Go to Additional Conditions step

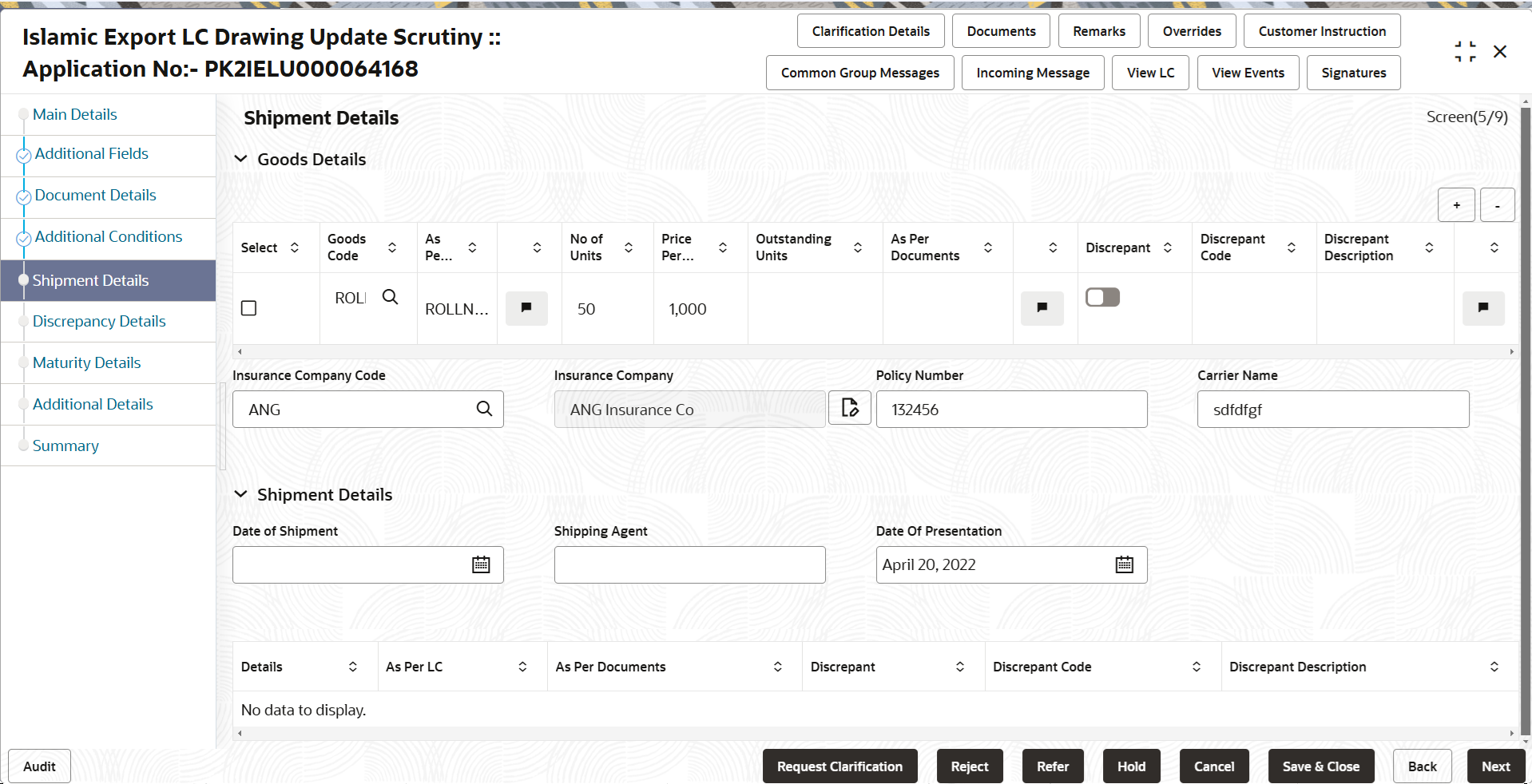coord(109,236)
